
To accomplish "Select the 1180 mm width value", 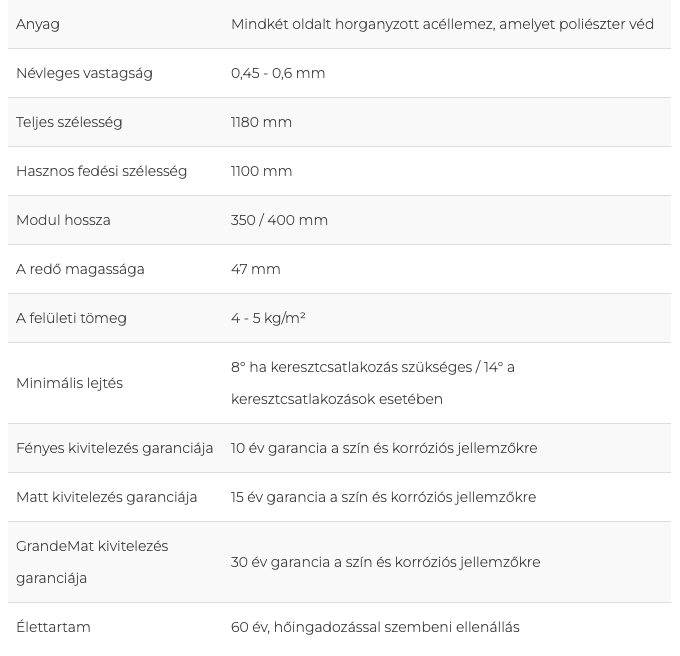I will click(261, 122).
